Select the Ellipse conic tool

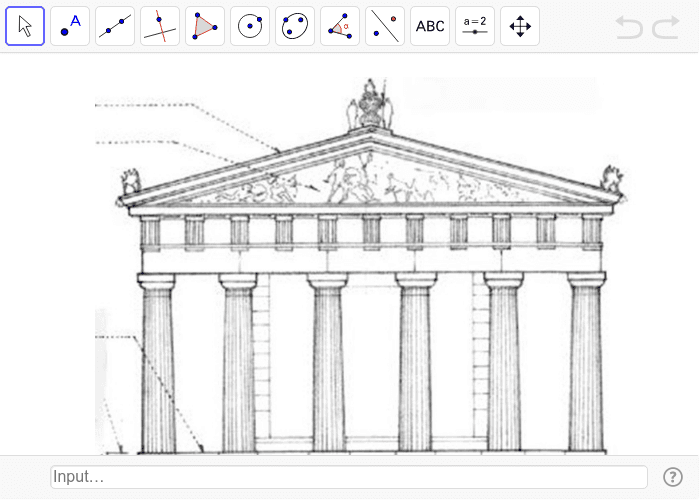(295, 26)
